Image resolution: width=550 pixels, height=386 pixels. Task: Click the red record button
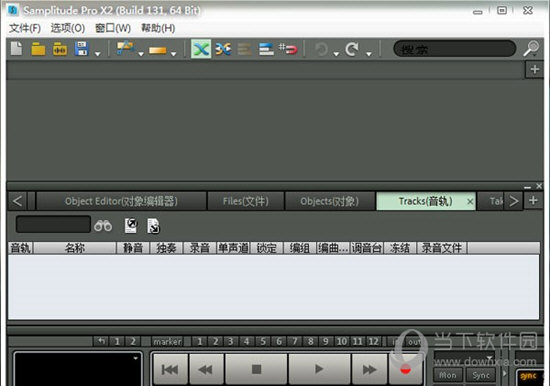(405, 369)
